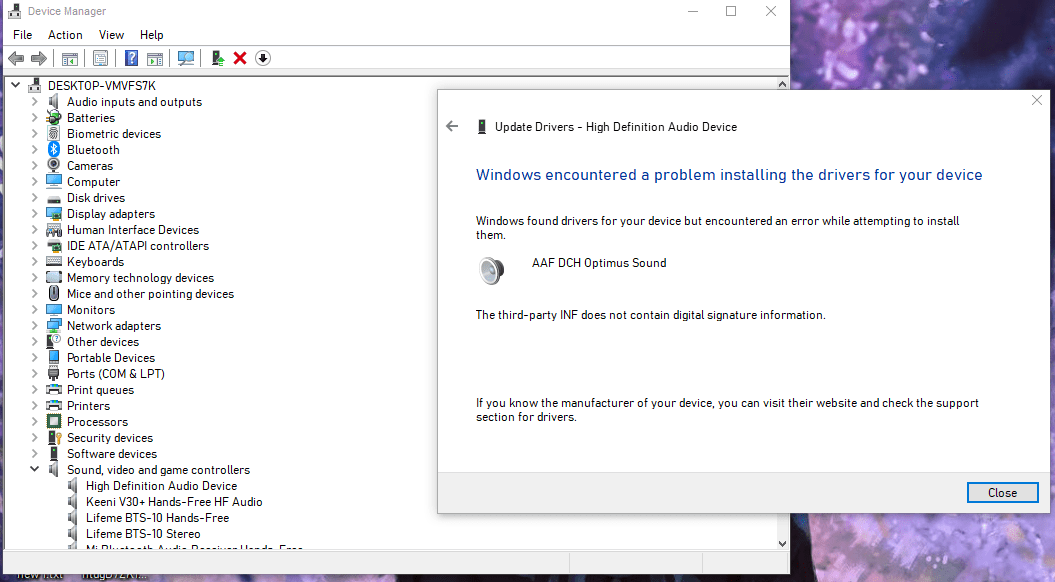Click scroll up arrow in device tree

[x=782, y=85]
